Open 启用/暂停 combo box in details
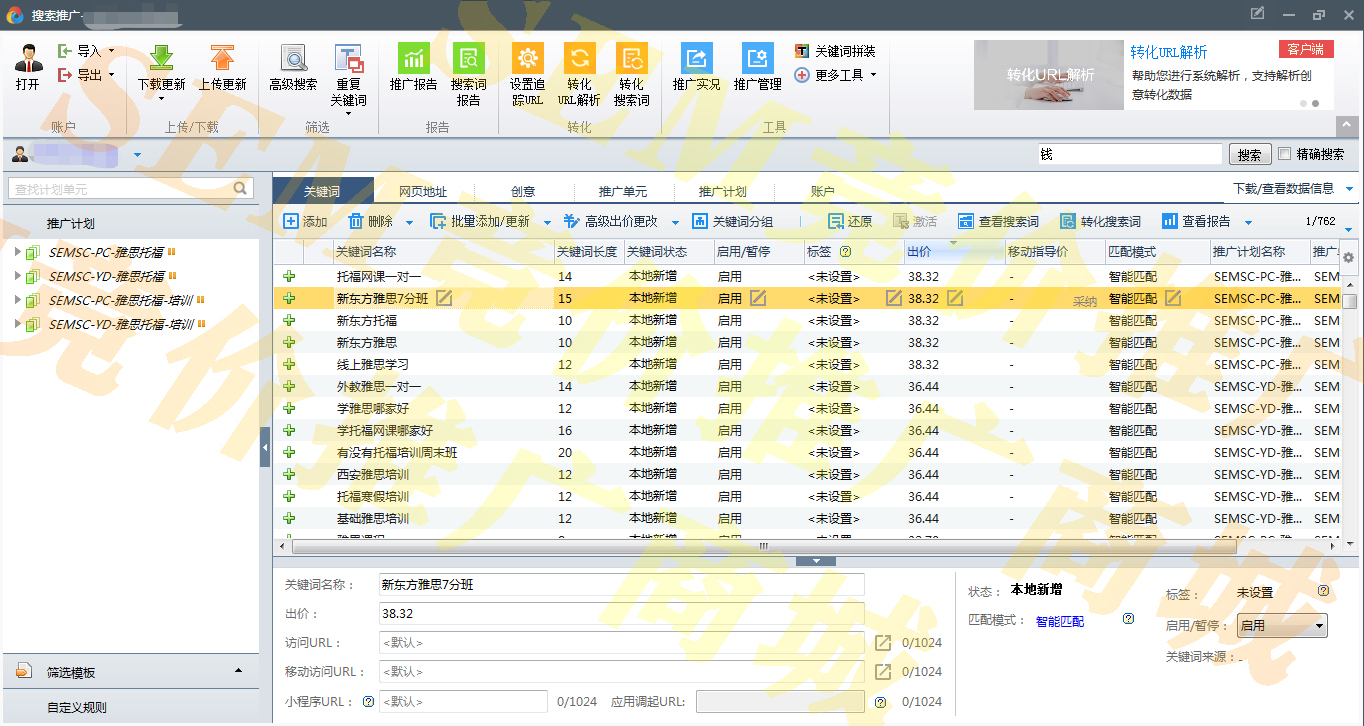 pyautogui.click(x=1282, y=626)
